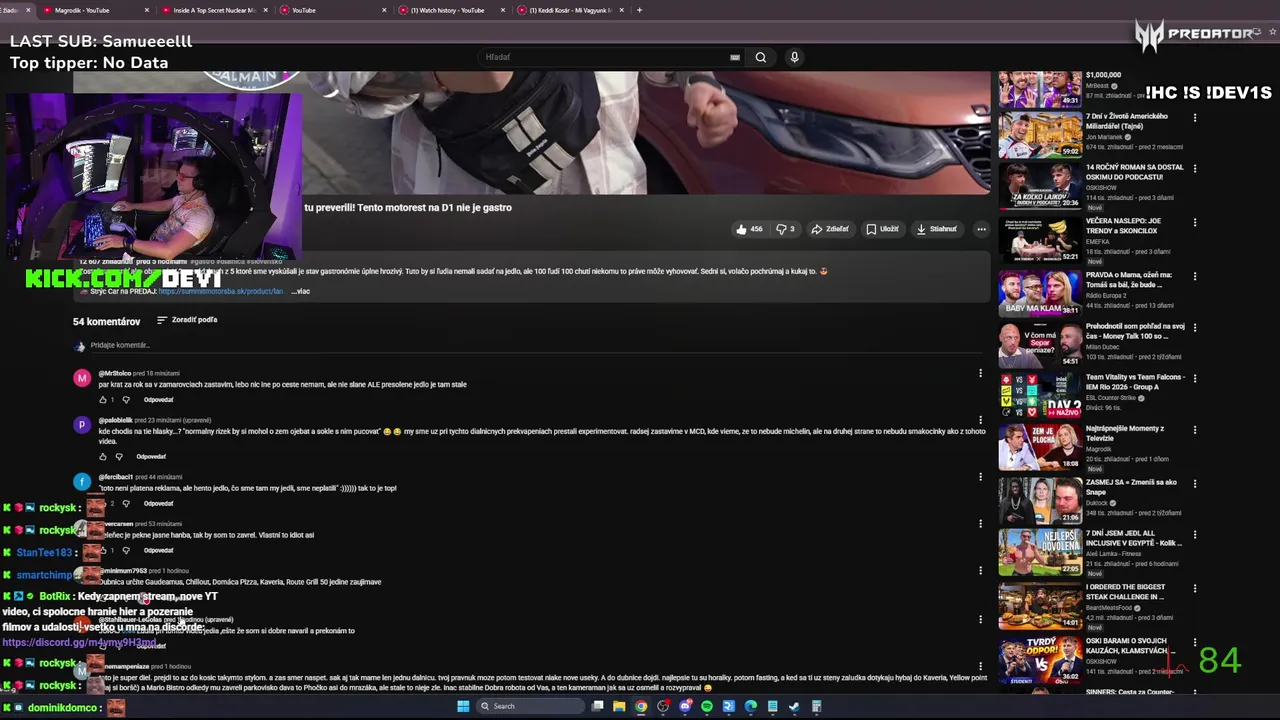Open Calculator from taskbar

(x=817, y=706)
